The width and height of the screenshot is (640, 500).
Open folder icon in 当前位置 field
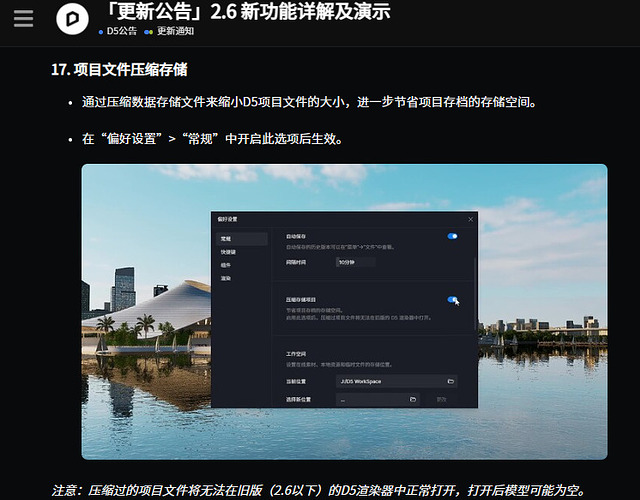(451, 381)
